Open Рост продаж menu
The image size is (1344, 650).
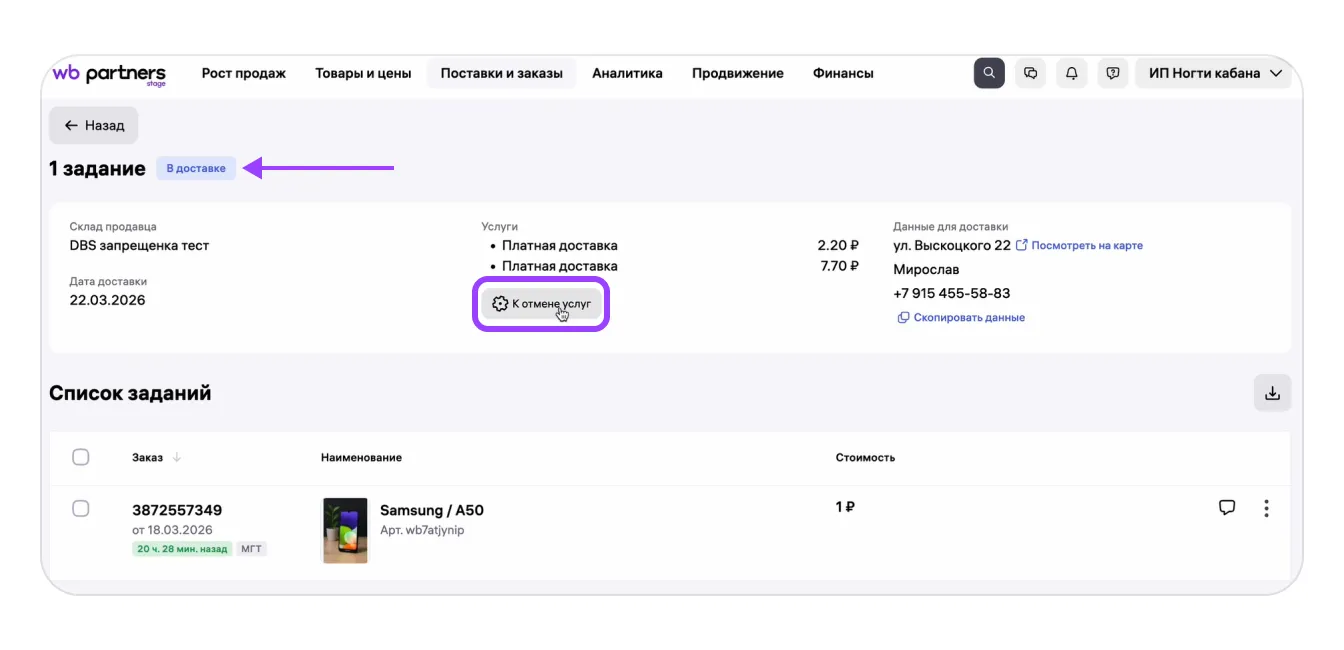click(x=244, y=73)
